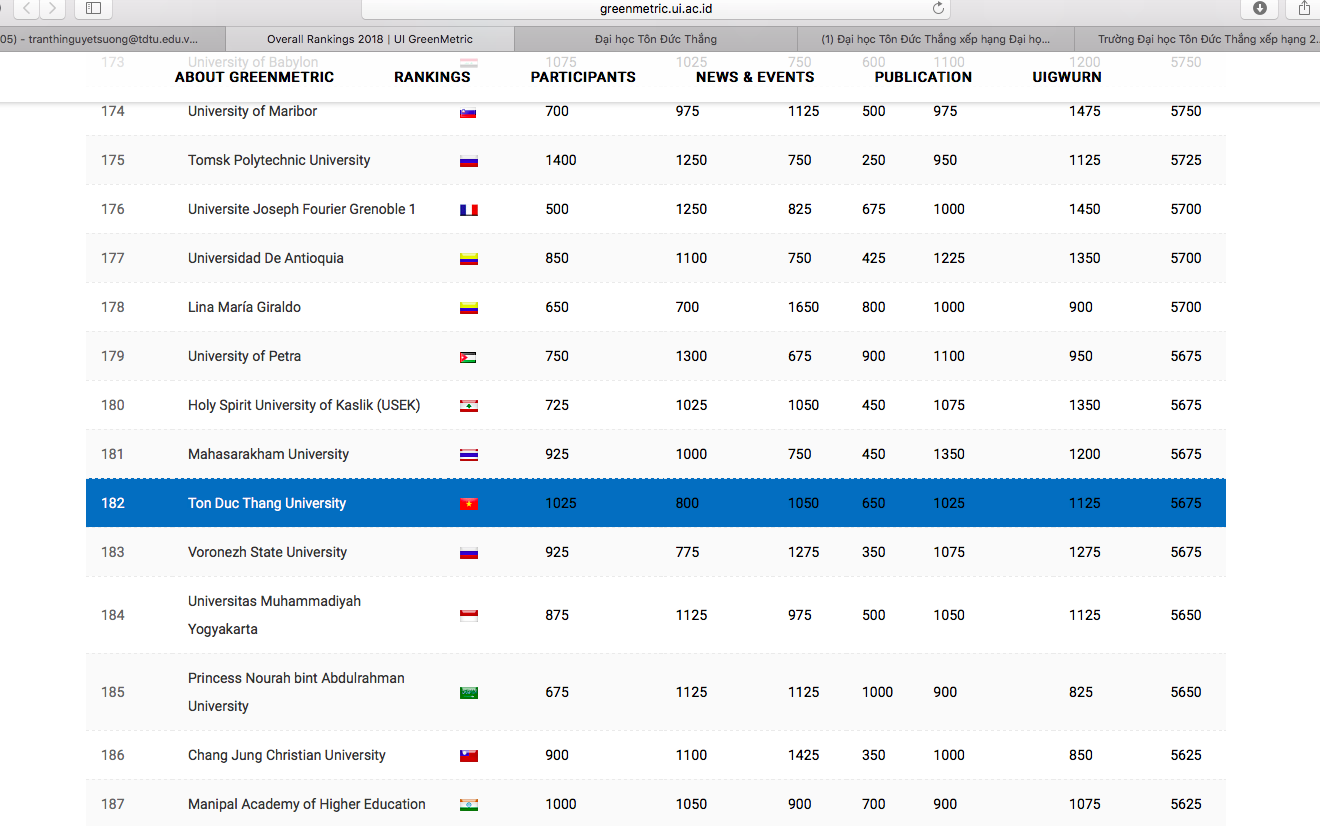Click the France flag beside Universite Joseph Fourier Grenoble
The height and width of the screenshot is (826, 1320).
point(469,209)
